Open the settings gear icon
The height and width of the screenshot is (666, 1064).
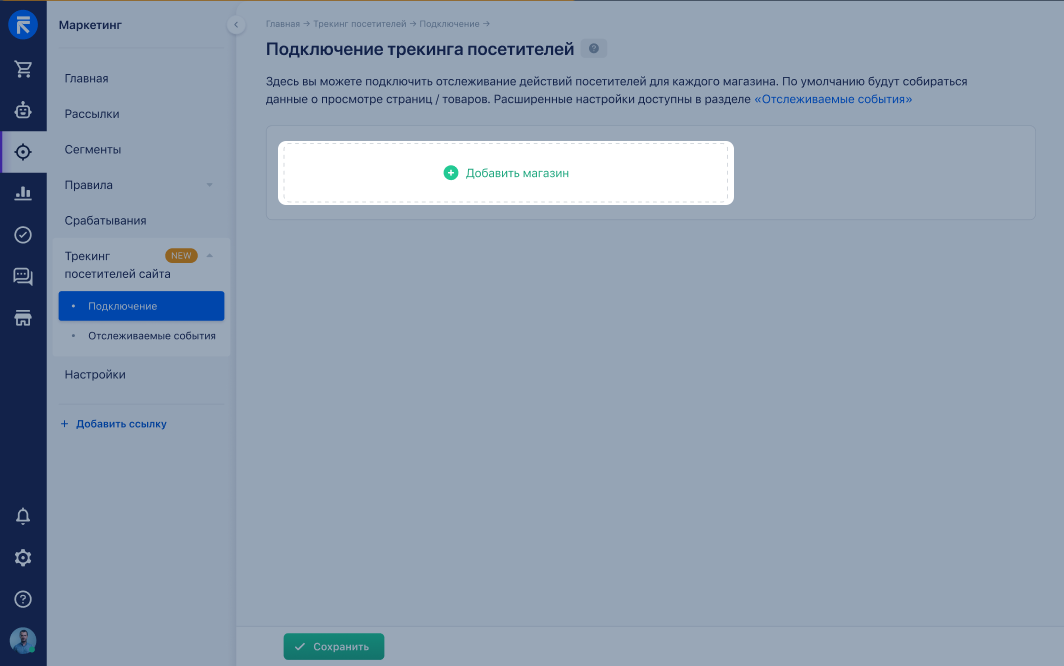(x=23, y=558)
